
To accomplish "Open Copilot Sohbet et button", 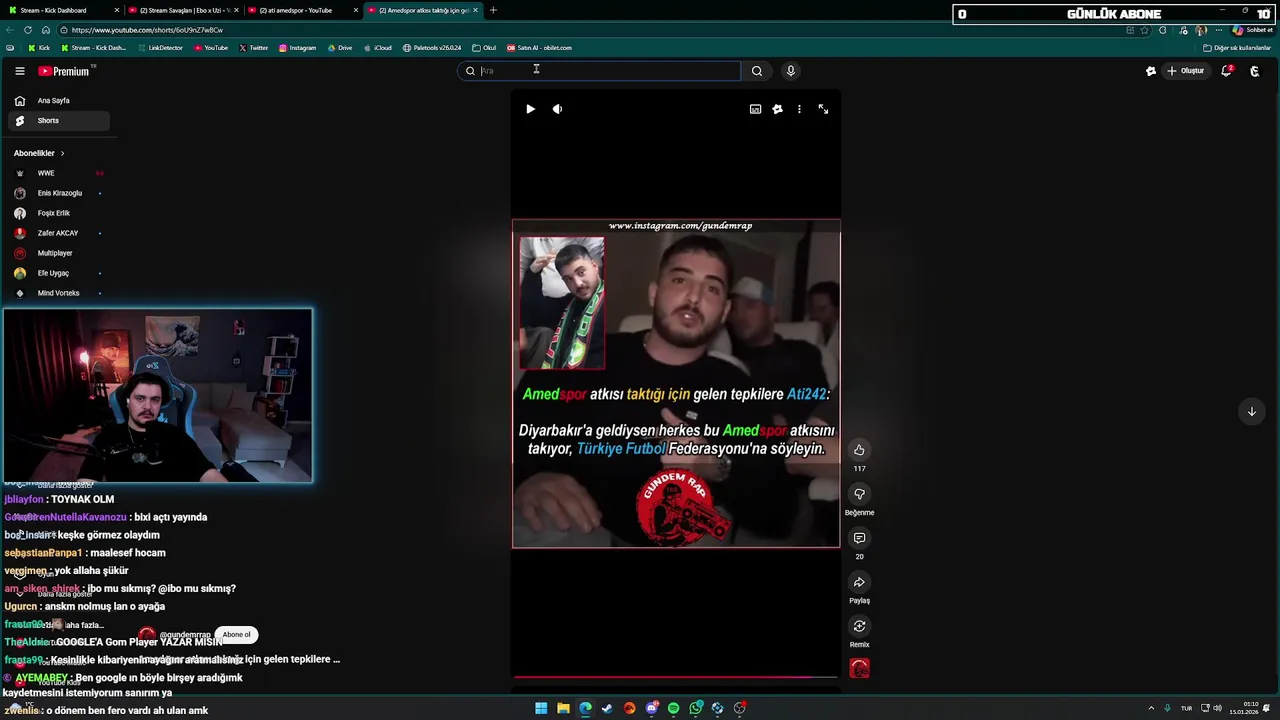I will pos(1252,30).
